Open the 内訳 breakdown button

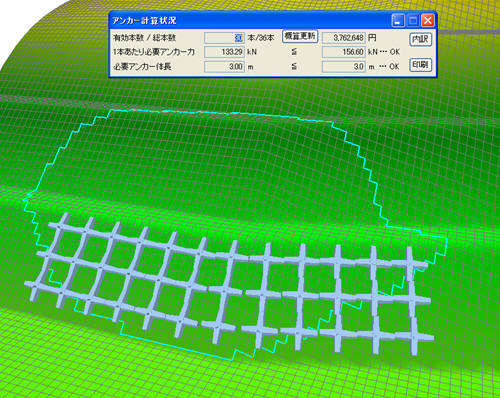click(420, 39)
